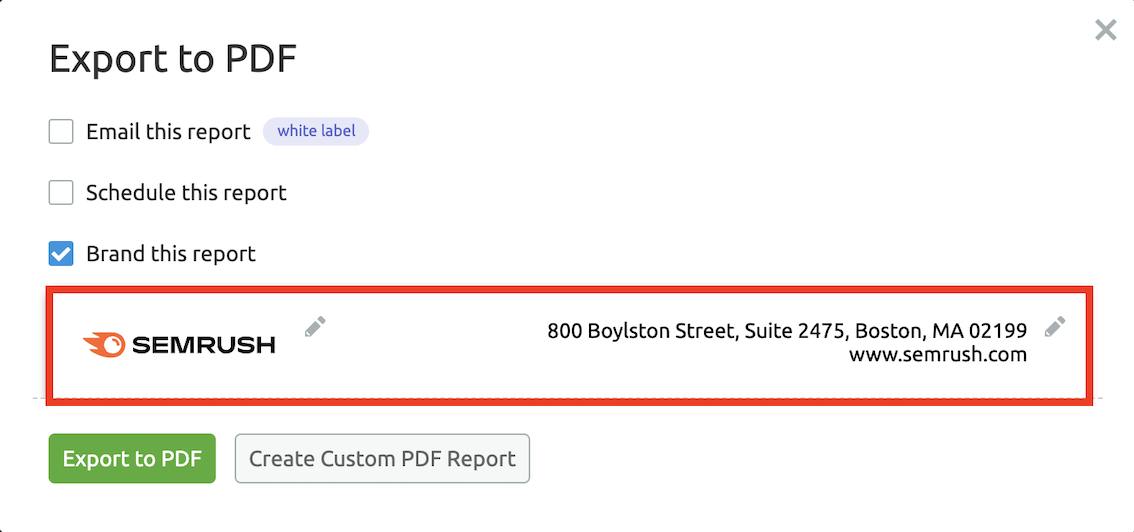Click the Export to PDF dialog heading
Viewport: 1134px width, 532px height.
click(173, 60)
